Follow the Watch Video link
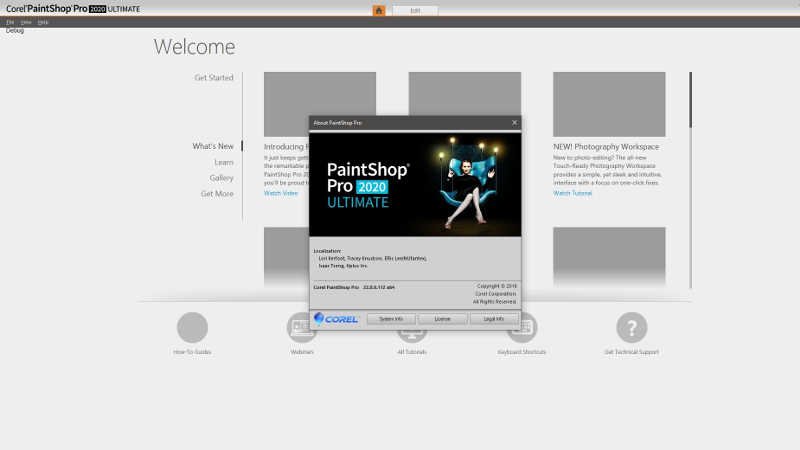The height and width of the screenshot is (450, 800). 281,193
